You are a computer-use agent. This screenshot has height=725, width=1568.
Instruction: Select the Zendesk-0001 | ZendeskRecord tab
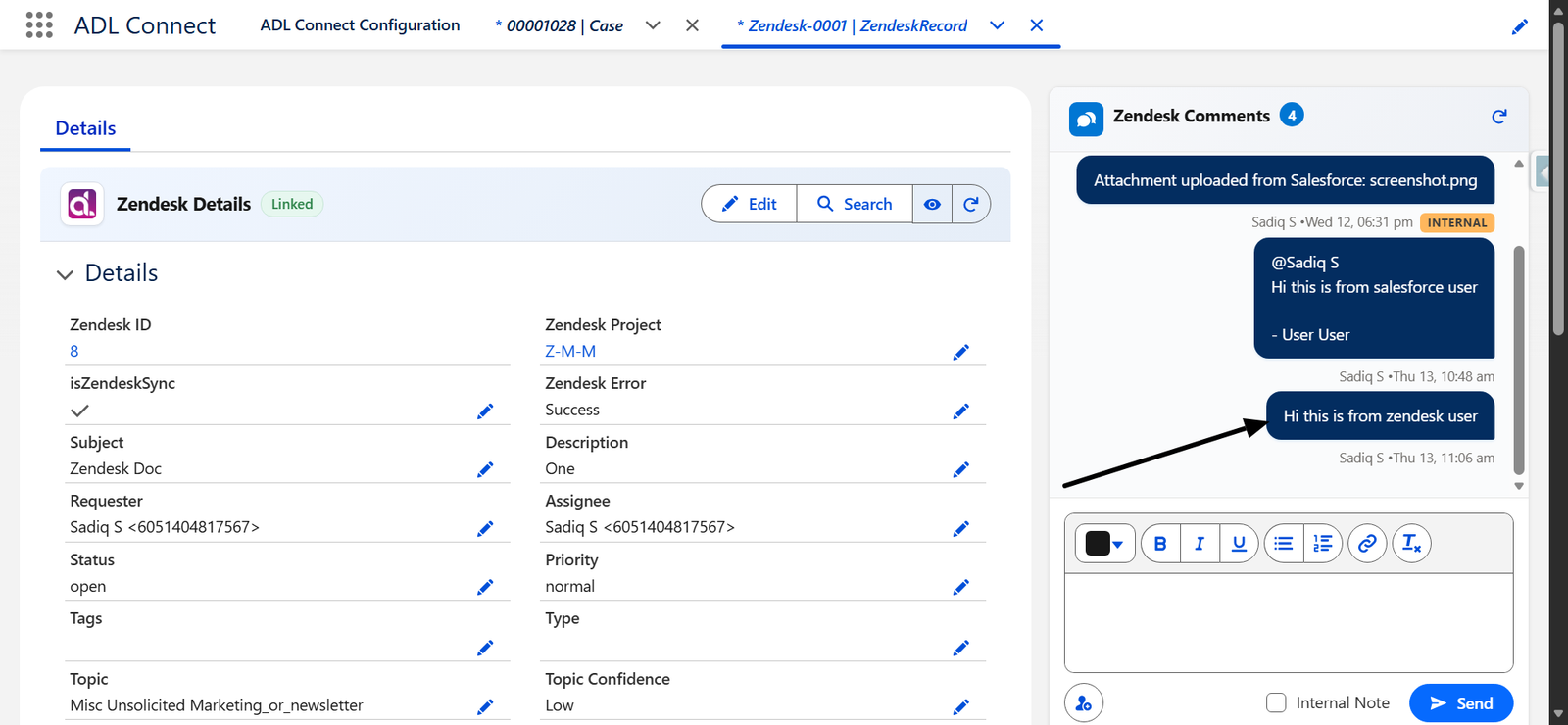point(852,25)
